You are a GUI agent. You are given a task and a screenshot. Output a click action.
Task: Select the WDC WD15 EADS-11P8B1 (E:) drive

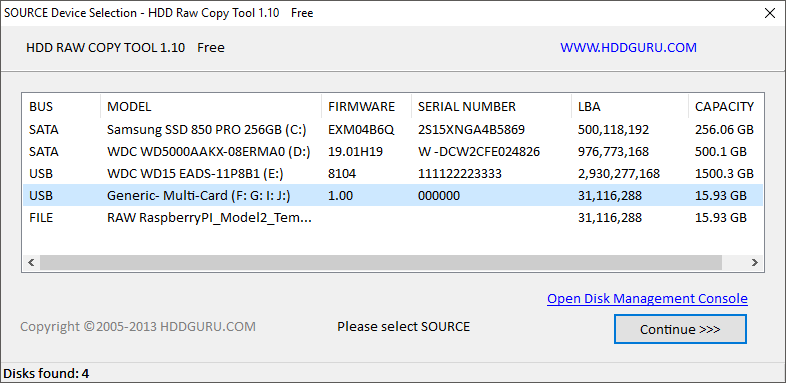pos(392,174)
